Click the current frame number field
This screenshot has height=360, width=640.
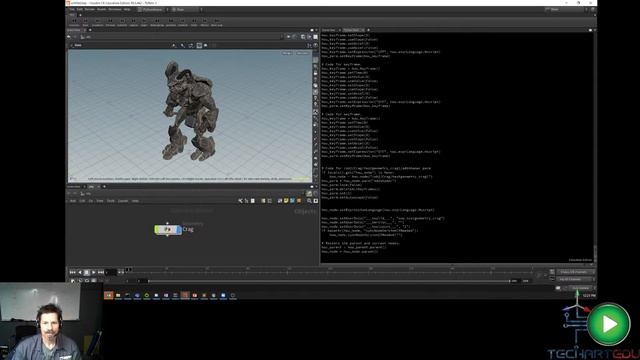111,272
